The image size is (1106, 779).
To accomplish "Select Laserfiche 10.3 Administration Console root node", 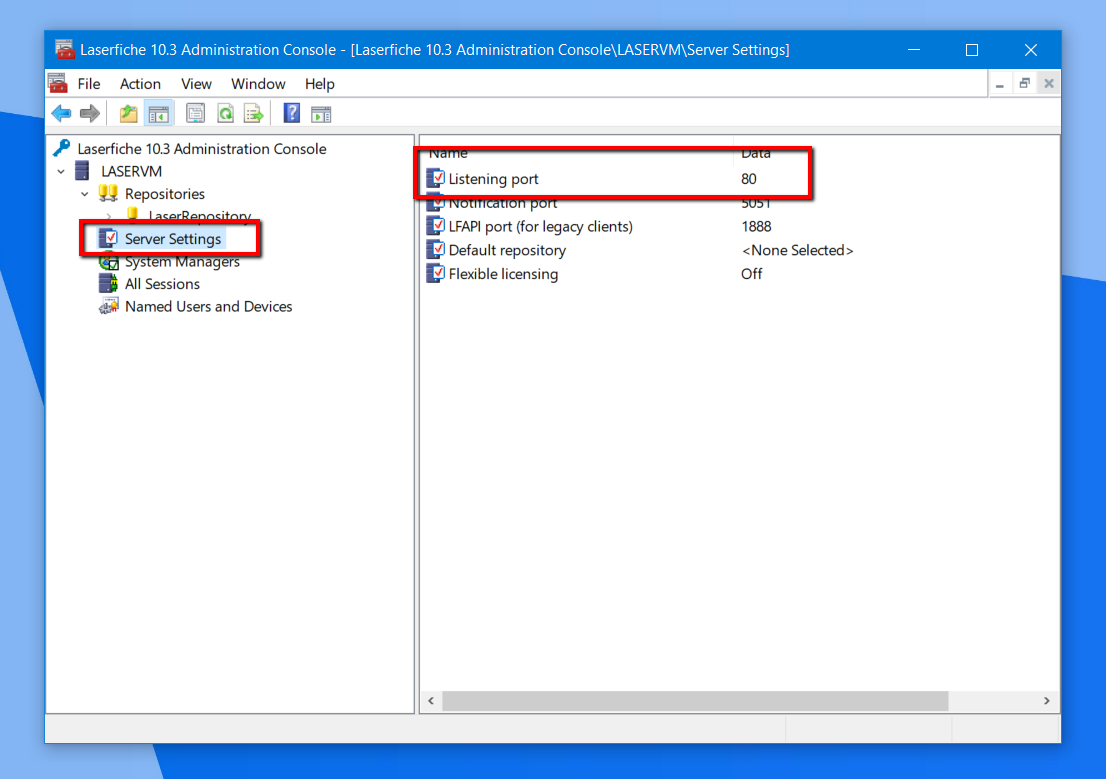I will click(202, 149).
